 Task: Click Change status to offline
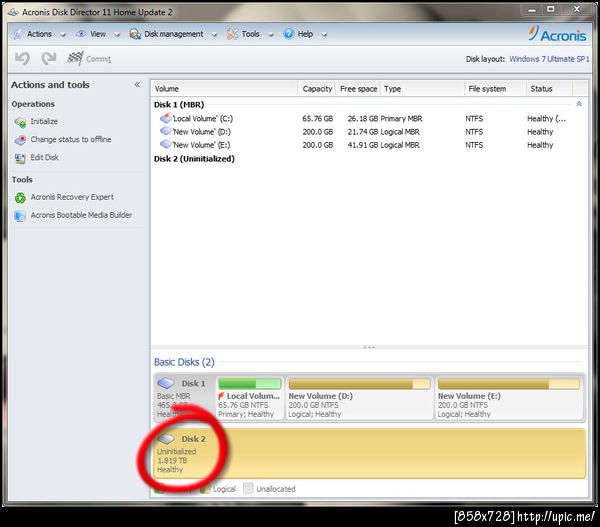(71, 139)
